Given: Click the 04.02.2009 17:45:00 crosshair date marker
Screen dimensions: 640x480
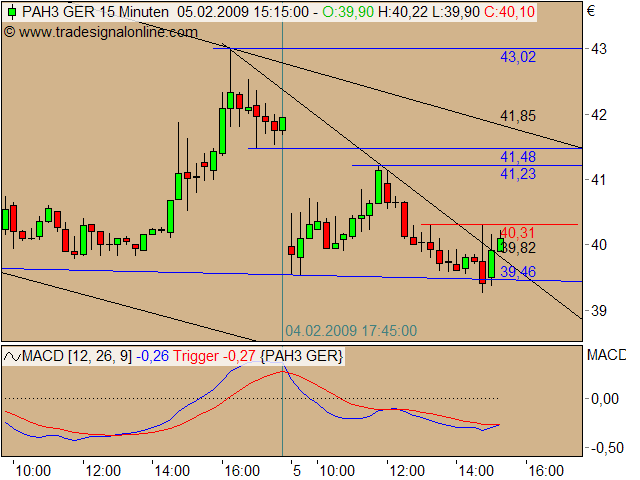Looking at the screenshot, I should pos(351,330).
